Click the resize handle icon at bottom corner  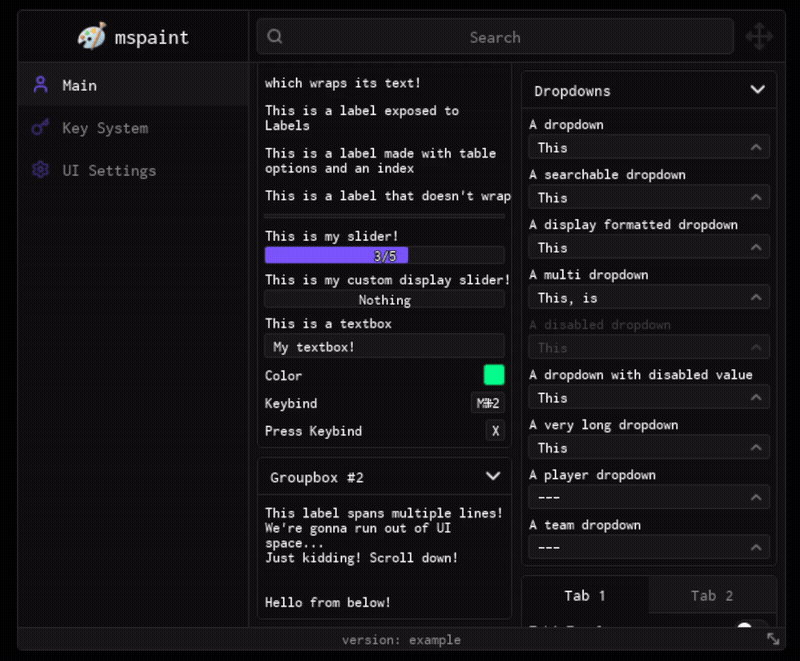click(773, 639)
